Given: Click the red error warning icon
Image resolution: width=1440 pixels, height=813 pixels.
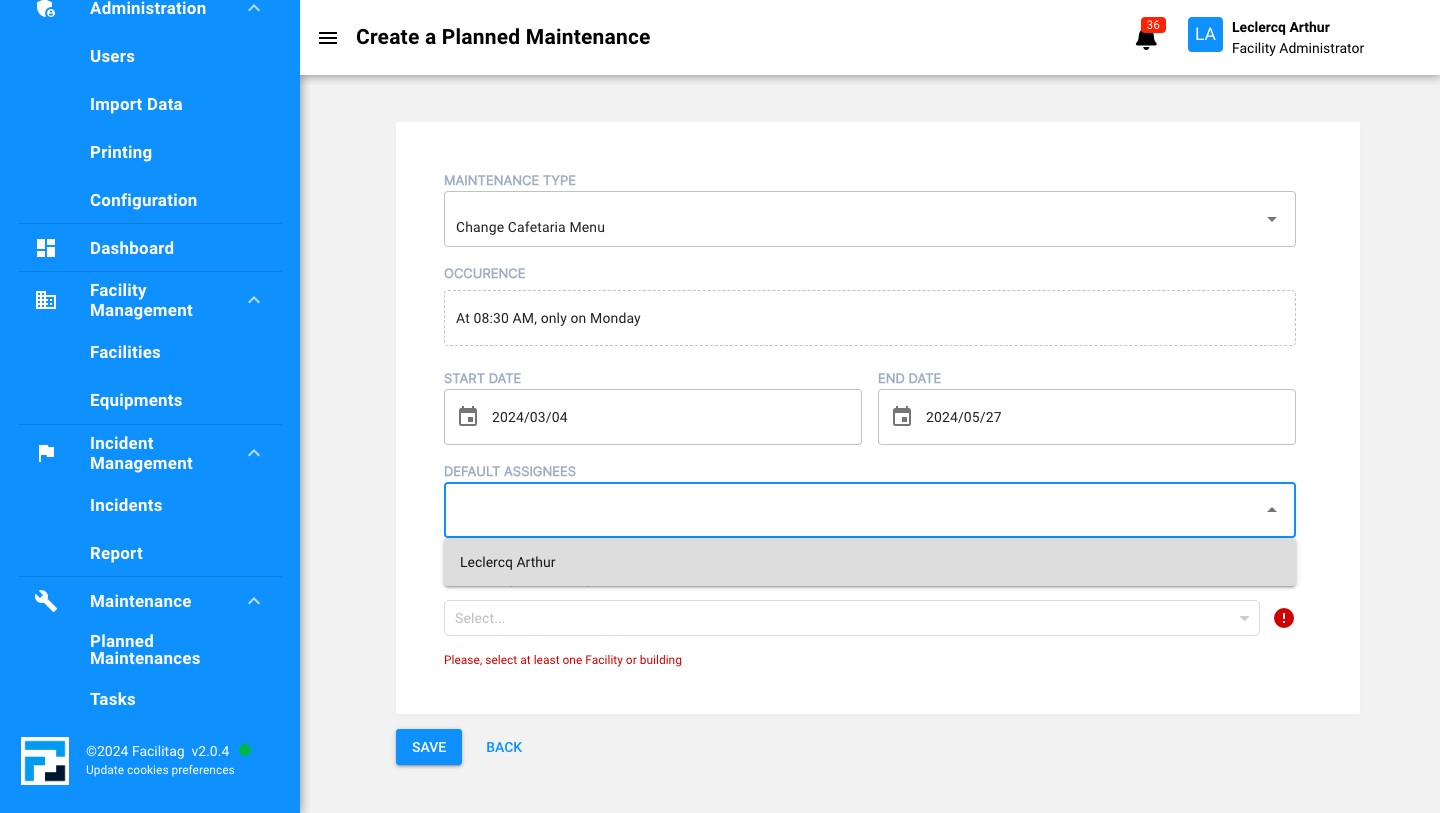Looking at the screenshot, I should pyautogui.click(x=1284, y=618).
